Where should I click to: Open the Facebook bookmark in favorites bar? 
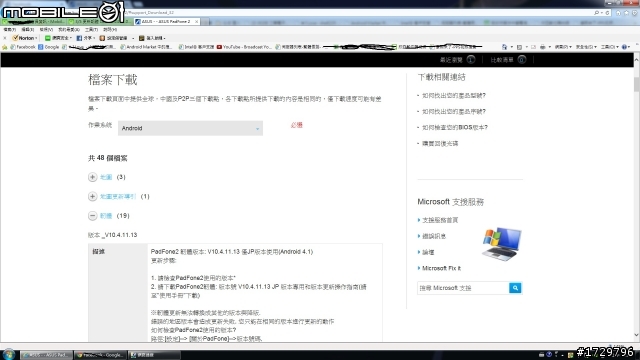click(x=23, y=47)
